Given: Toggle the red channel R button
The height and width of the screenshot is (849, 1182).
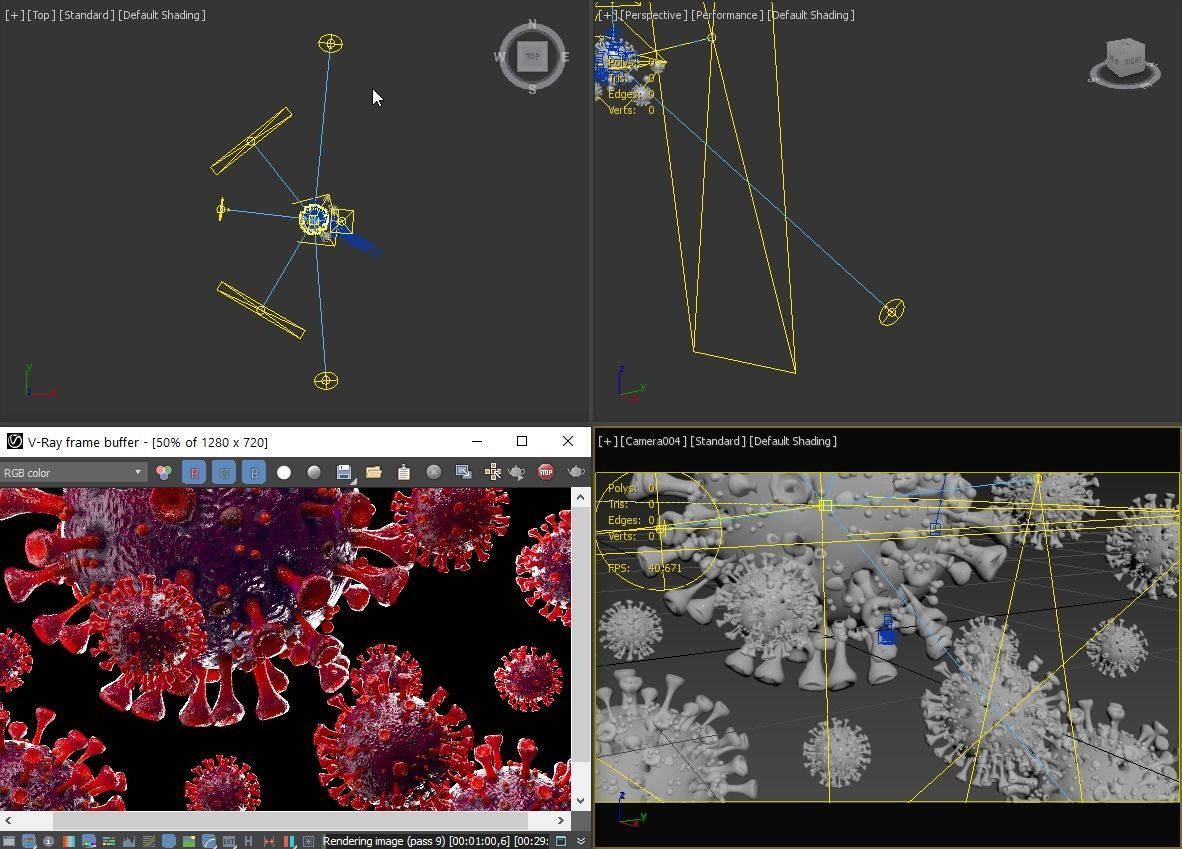Looking at the screenshot, I should [194, 473].
